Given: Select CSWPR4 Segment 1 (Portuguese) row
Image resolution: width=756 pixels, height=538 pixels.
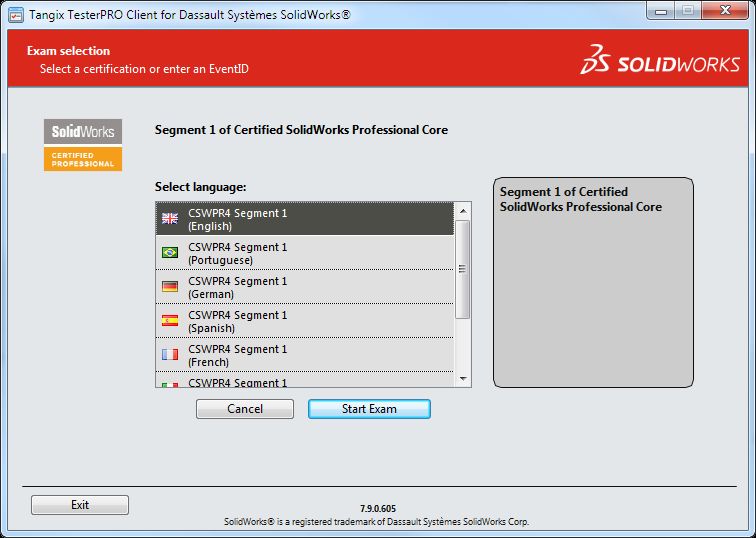Looking at the screenshot, I should coord(304,253).
